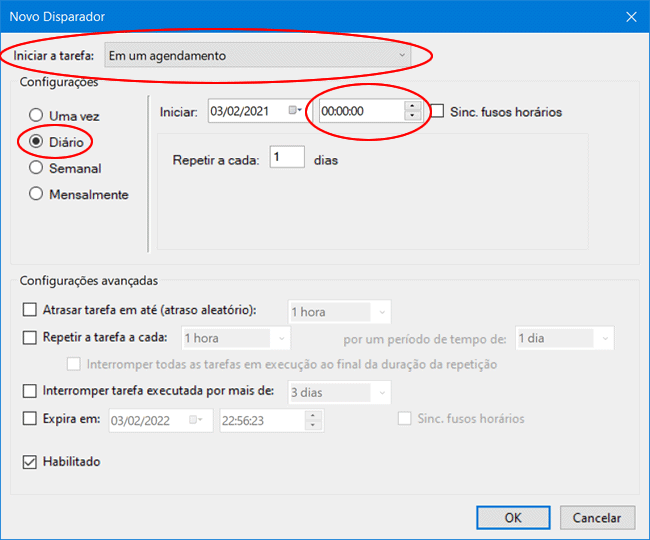Decrease Expira em time with down arrow
Image resolution: width=650 pixels, height=540 pixels.
(x=313, y=425)
